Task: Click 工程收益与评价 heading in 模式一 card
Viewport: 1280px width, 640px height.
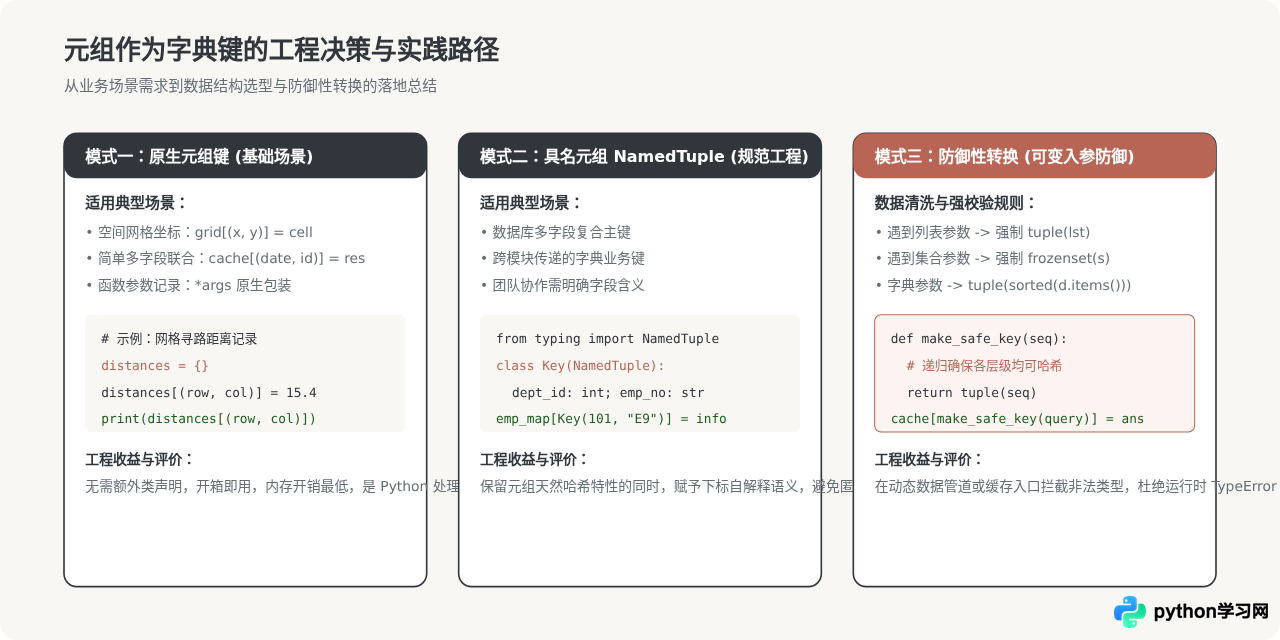Action: [x=140, y=460]
